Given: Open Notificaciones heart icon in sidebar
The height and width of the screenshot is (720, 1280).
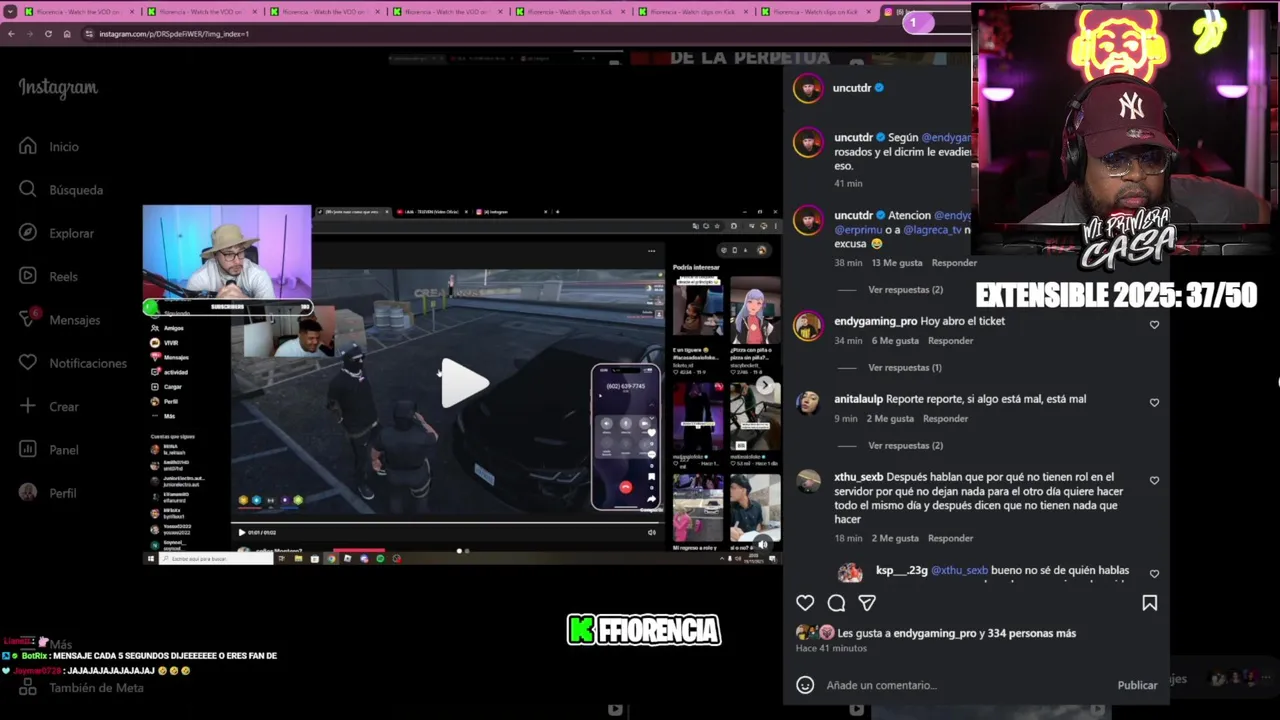Looking at the screenshot, I should pyautogui.click(x=28, y=363).
